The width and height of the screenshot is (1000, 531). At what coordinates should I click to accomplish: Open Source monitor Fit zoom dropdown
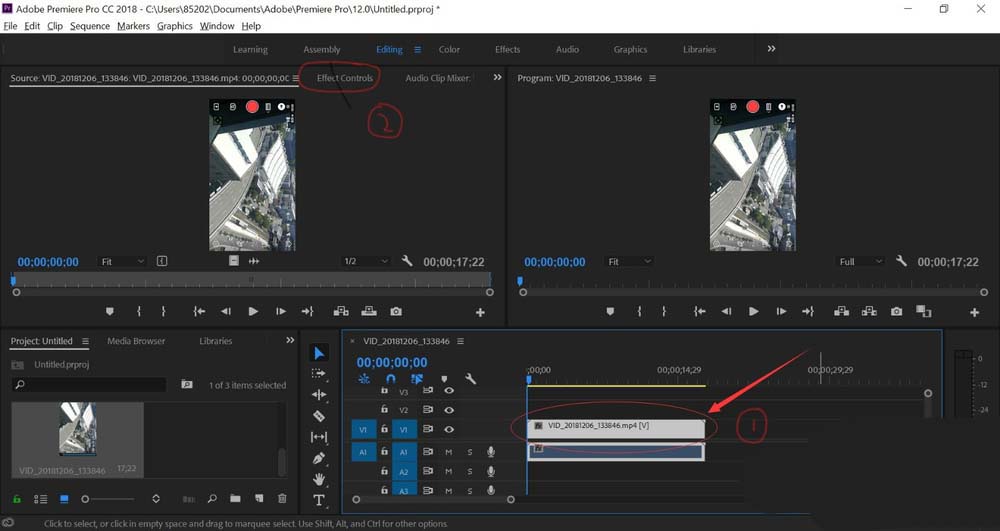coord(121,262)
